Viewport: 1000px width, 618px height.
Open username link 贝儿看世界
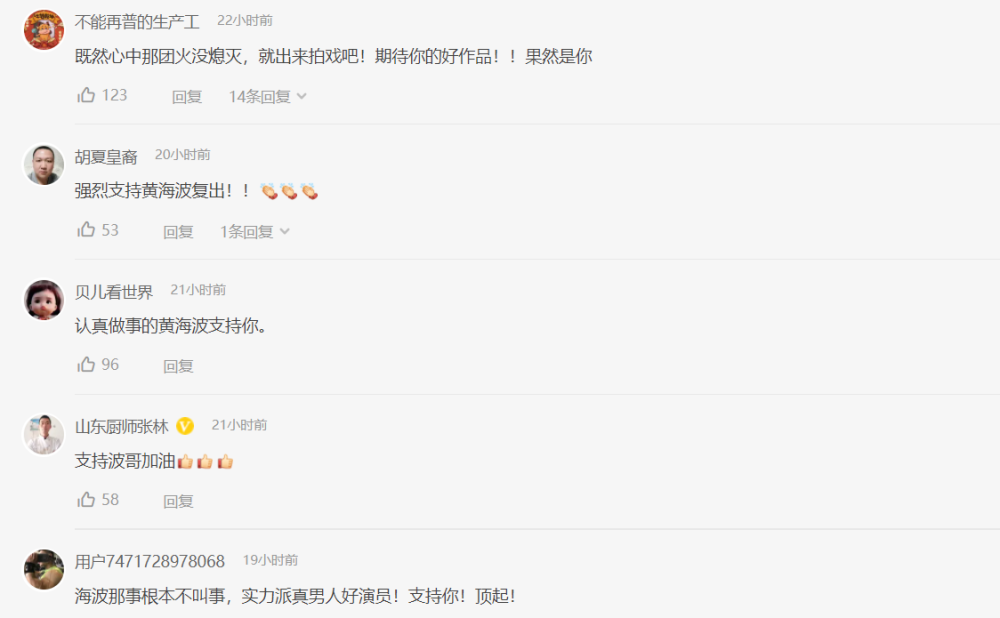tap(114, 291)
